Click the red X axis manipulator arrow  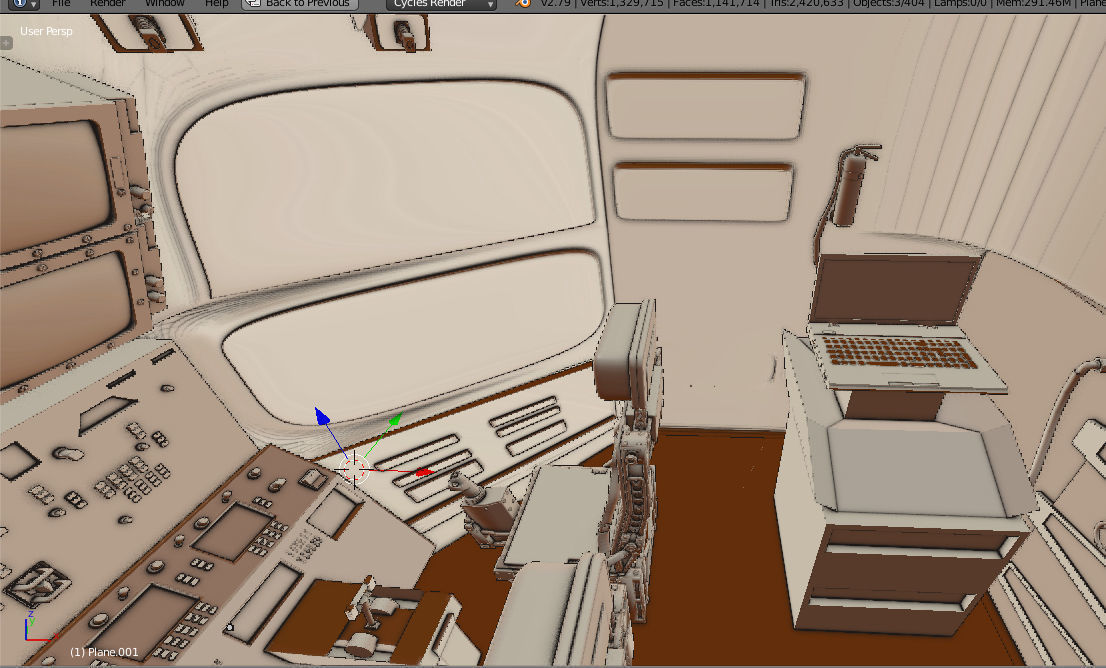(423, 472)
